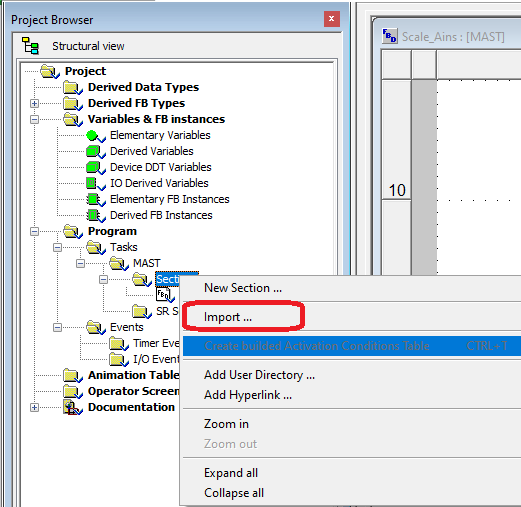This screenshot has height=507, width=521.
Task: Click the Documentation folder icon
Action: (x=73, y=407)
